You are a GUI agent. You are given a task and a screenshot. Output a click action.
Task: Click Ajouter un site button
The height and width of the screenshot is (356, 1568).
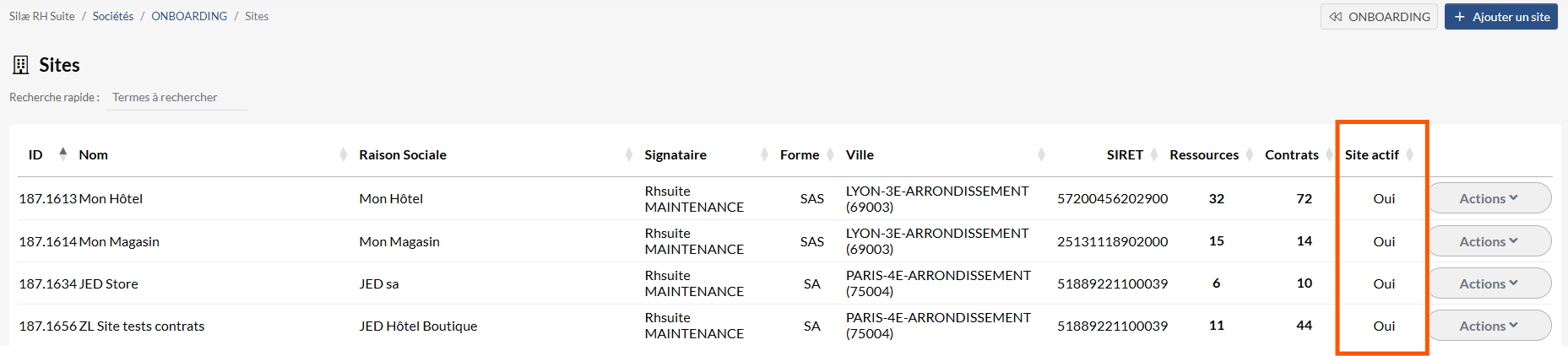(1501, 17)
